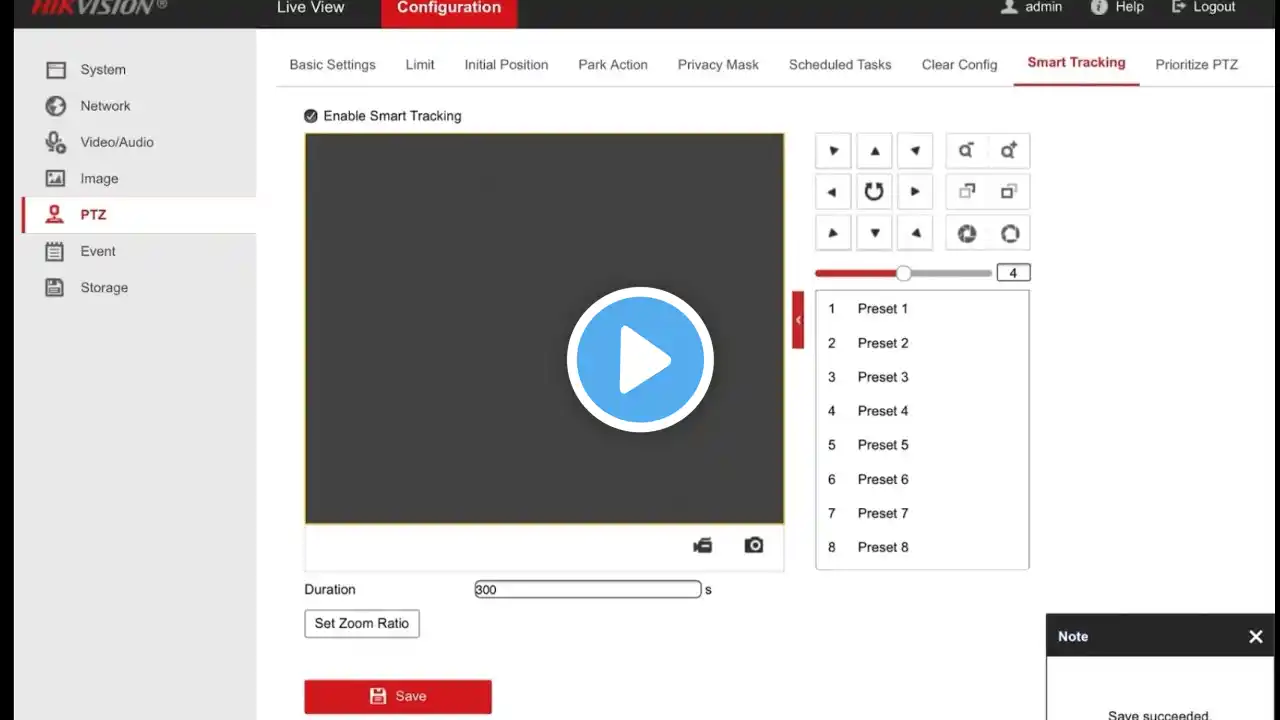Select Preset 3 in the list
This screenshot has width=1280, height=720.
pyautogui.click(x=922, y=377)
